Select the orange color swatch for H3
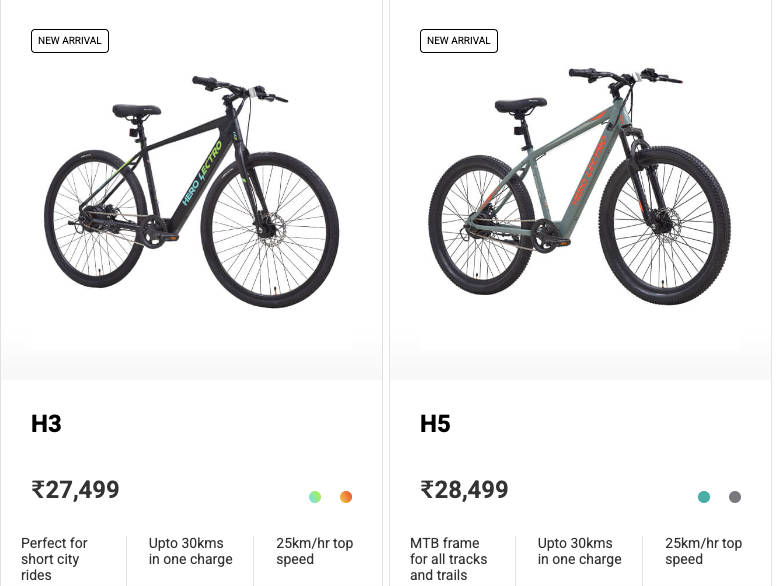Viewport: 777px width, 586px height. (346, 497)
